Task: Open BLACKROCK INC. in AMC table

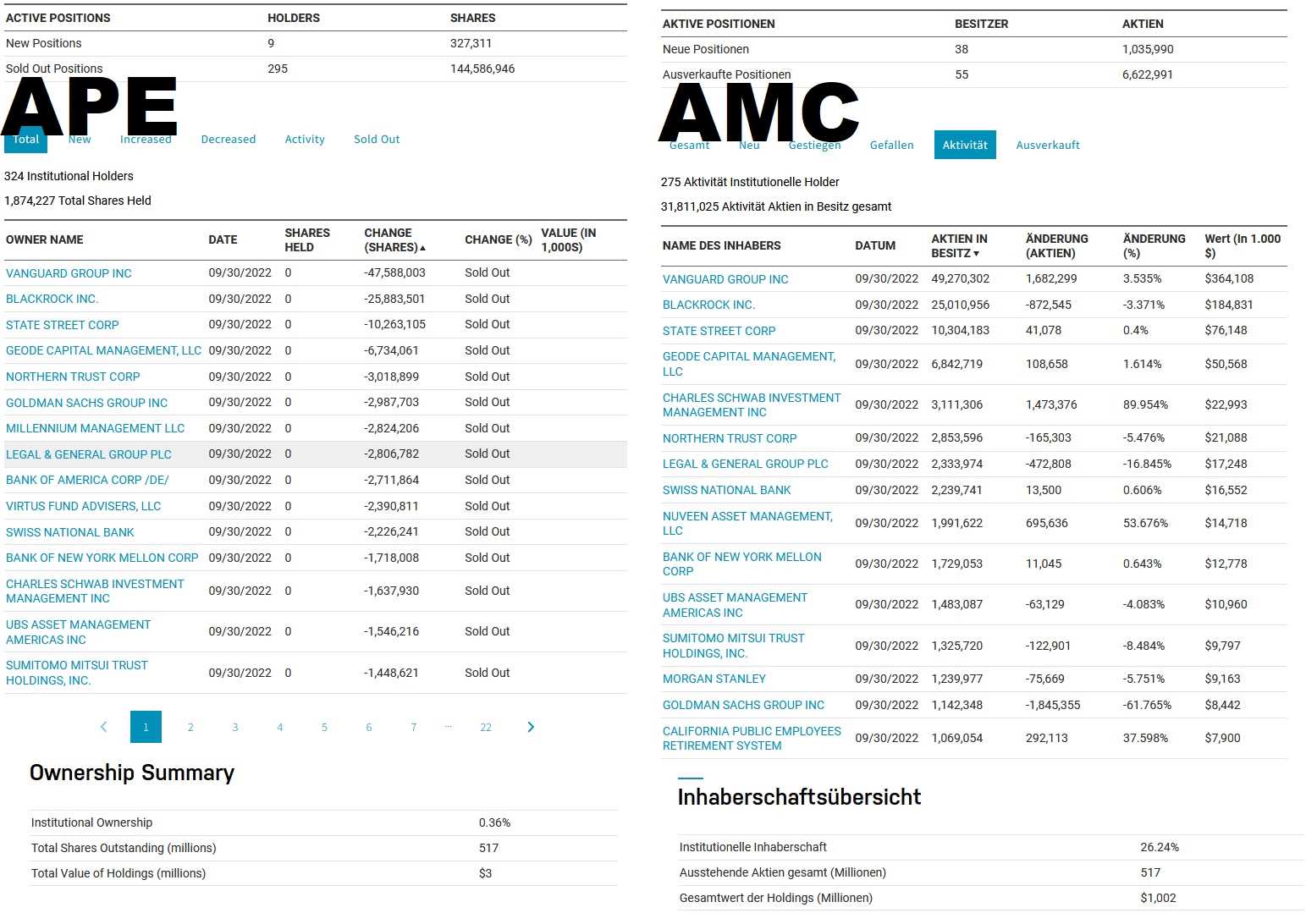Action: pos(709,305)
